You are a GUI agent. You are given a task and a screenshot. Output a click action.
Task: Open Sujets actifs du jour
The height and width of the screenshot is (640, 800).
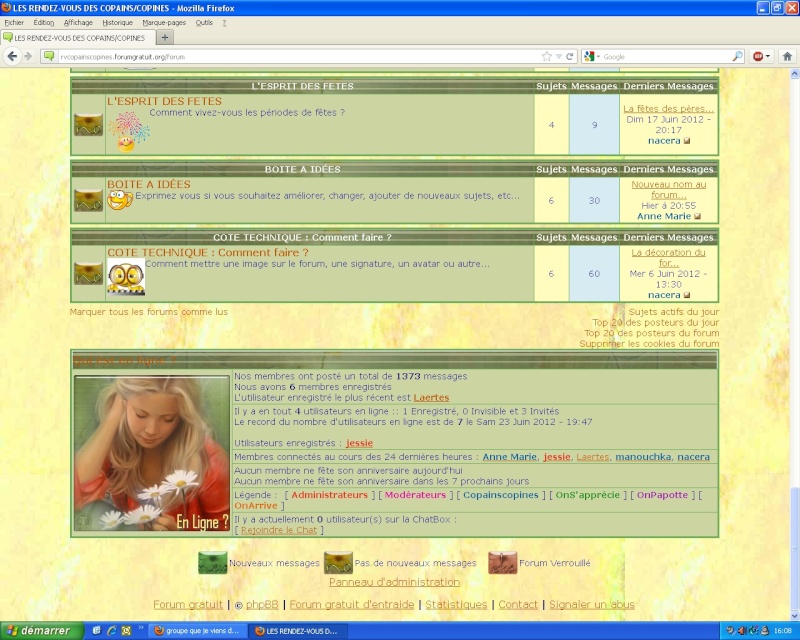(673, 312)
